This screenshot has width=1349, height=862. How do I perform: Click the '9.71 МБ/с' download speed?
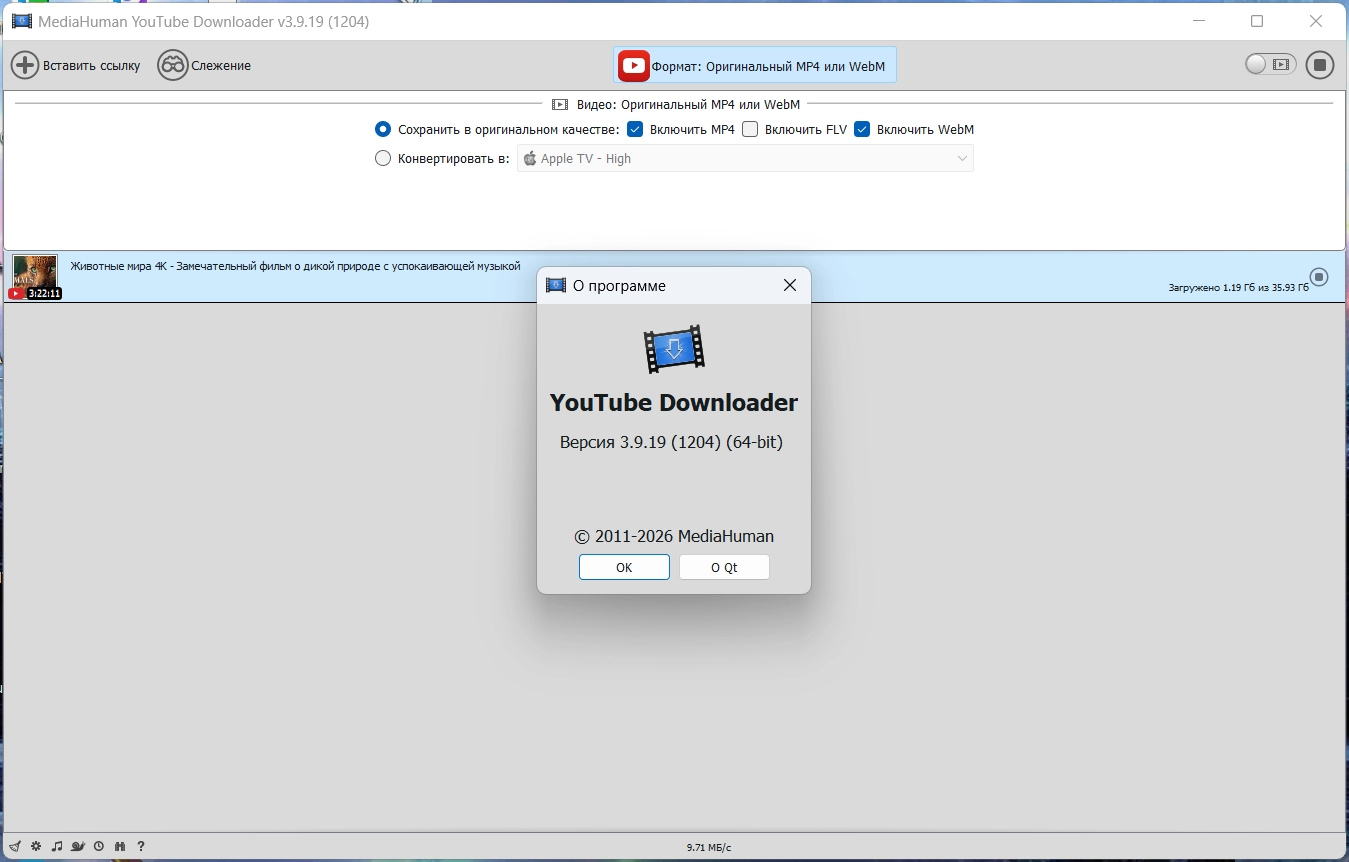pyautogui.click(x=709, y=847)
